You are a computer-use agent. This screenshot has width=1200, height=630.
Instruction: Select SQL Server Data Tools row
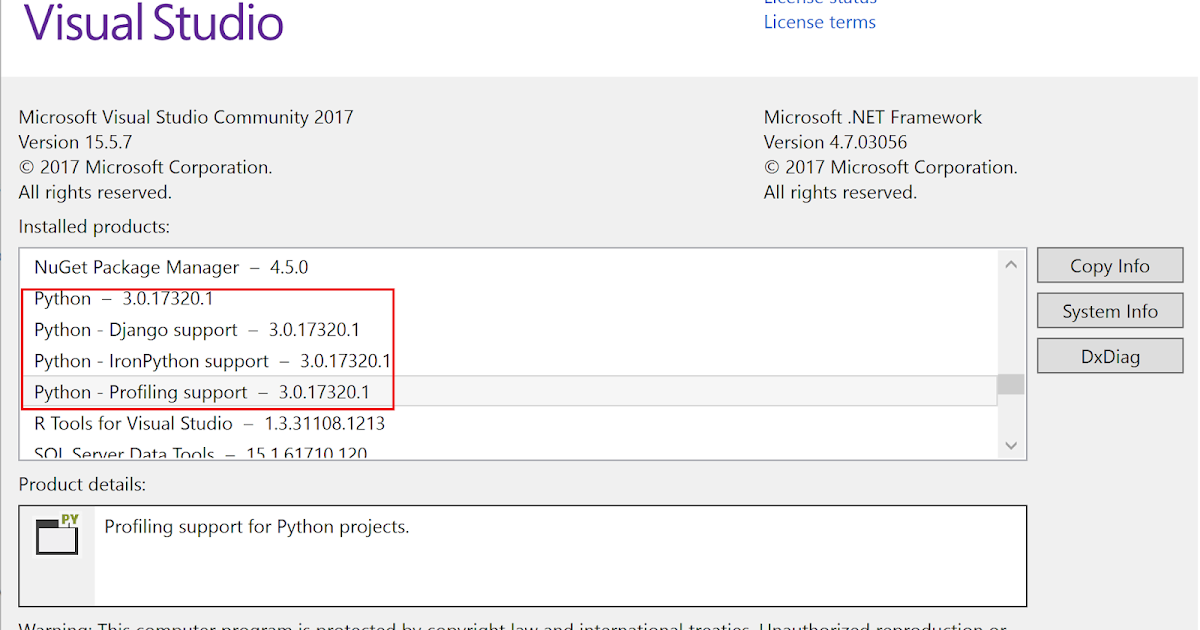pyautogui.click(x=508, y=451)
